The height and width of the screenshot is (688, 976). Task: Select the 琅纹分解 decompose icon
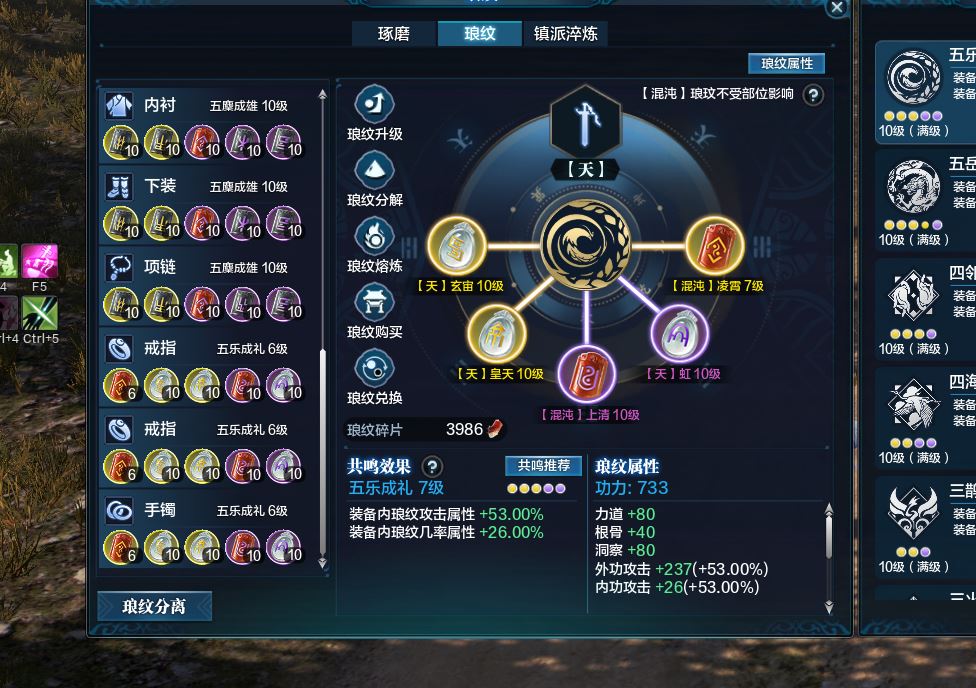click(375, 169)
